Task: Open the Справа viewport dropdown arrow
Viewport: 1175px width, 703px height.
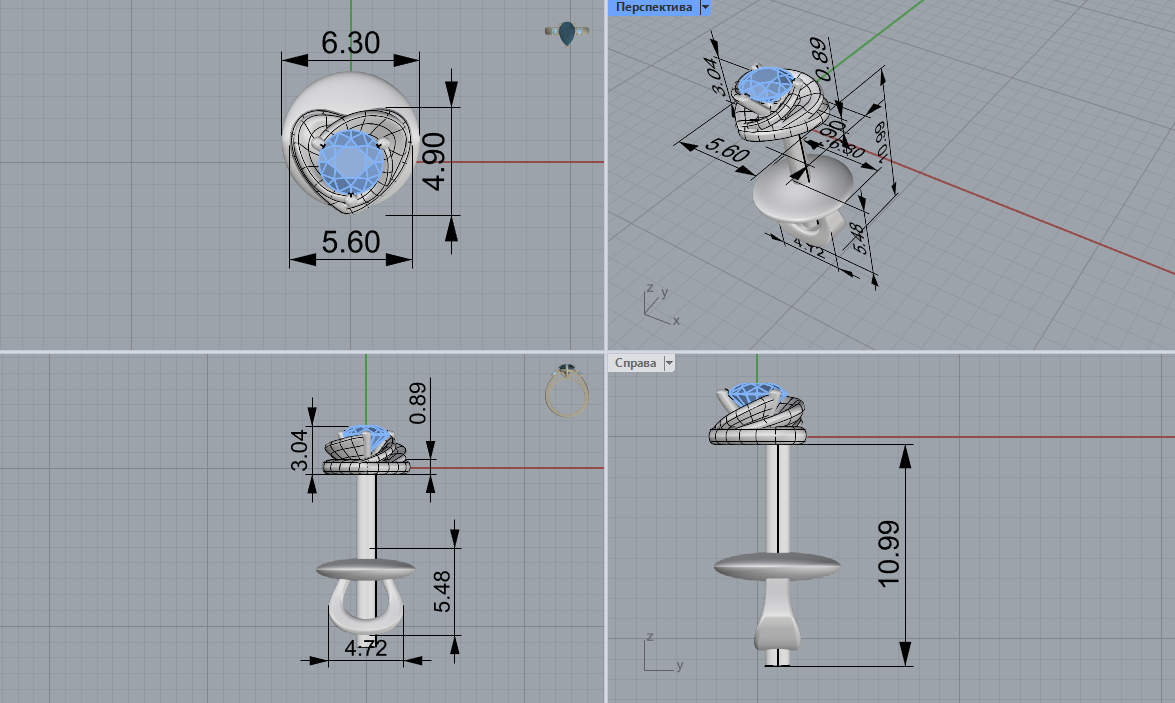Action: click(669, 363)
